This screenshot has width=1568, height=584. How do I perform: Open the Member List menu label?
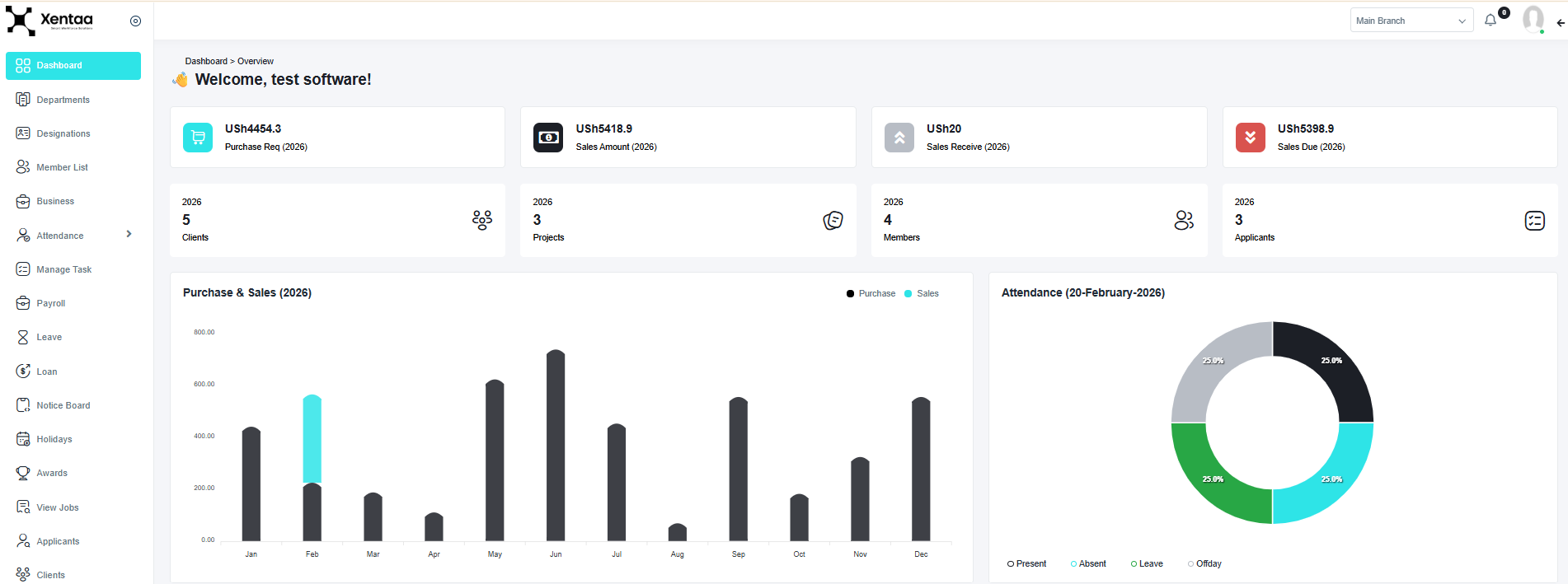coord(62,167)
